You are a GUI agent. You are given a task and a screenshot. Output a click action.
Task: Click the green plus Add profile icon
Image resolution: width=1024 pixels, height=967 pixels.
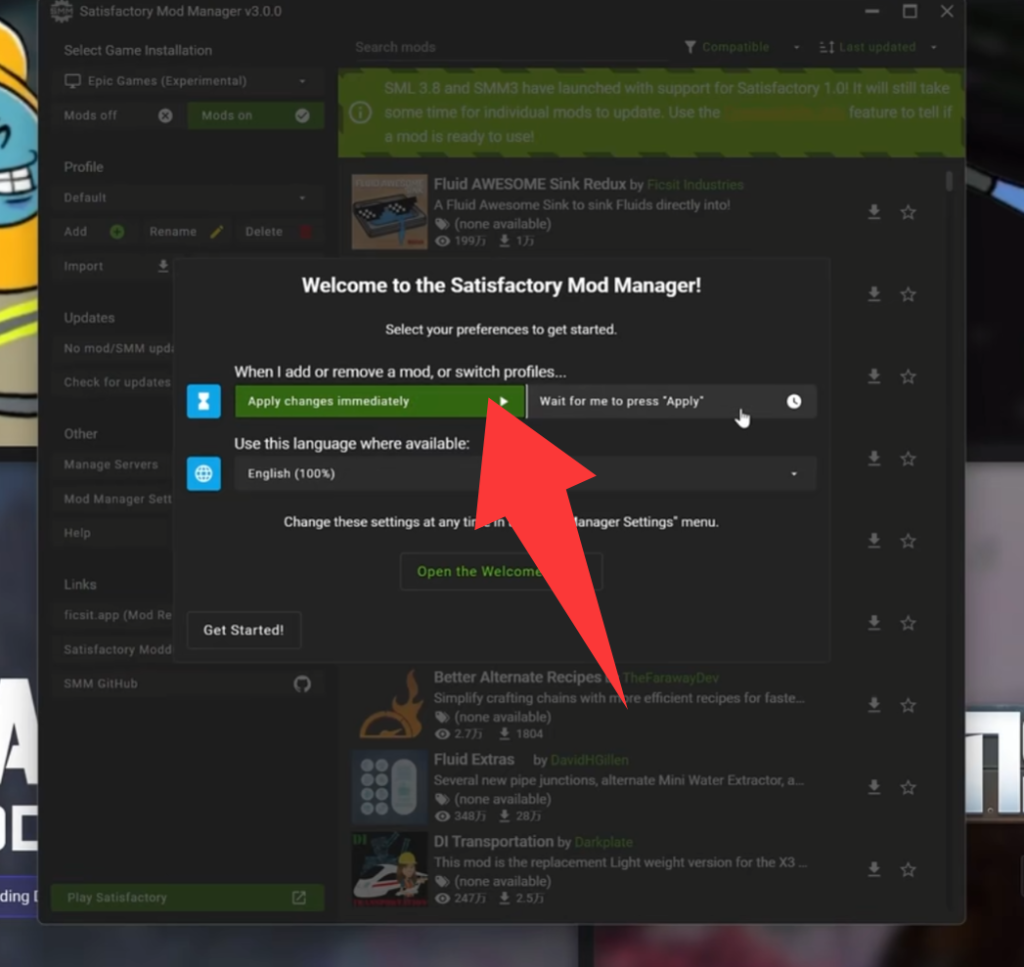117,232
